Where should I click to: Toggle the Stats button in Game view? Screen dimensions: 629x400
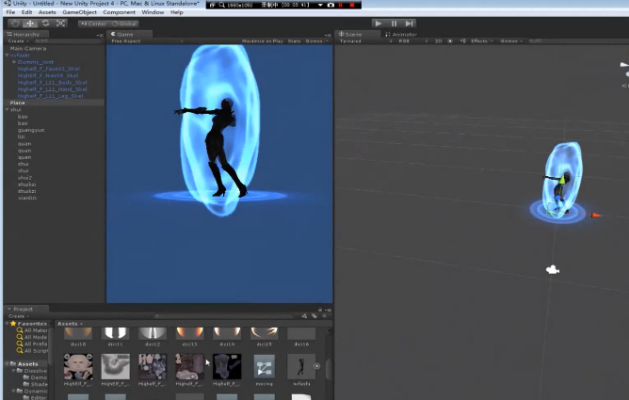tap(294, 41)
